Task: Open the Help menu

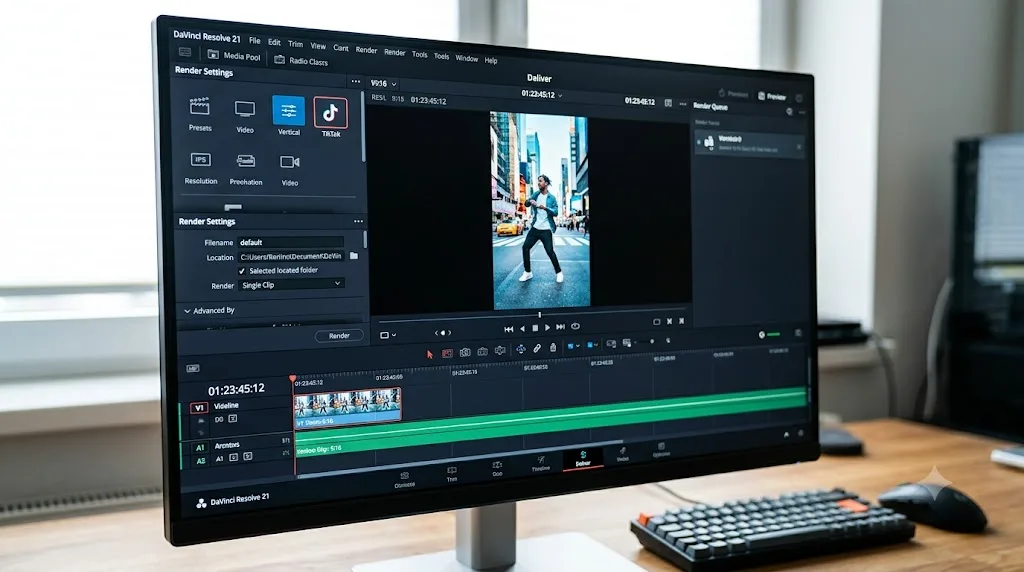Action: tap(491, 60)
